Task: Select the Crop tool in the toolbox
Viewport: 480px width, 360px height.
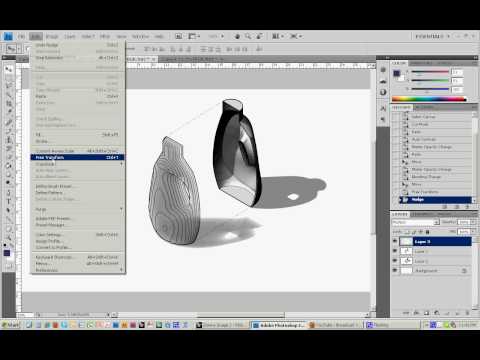Action: [8, 104]
